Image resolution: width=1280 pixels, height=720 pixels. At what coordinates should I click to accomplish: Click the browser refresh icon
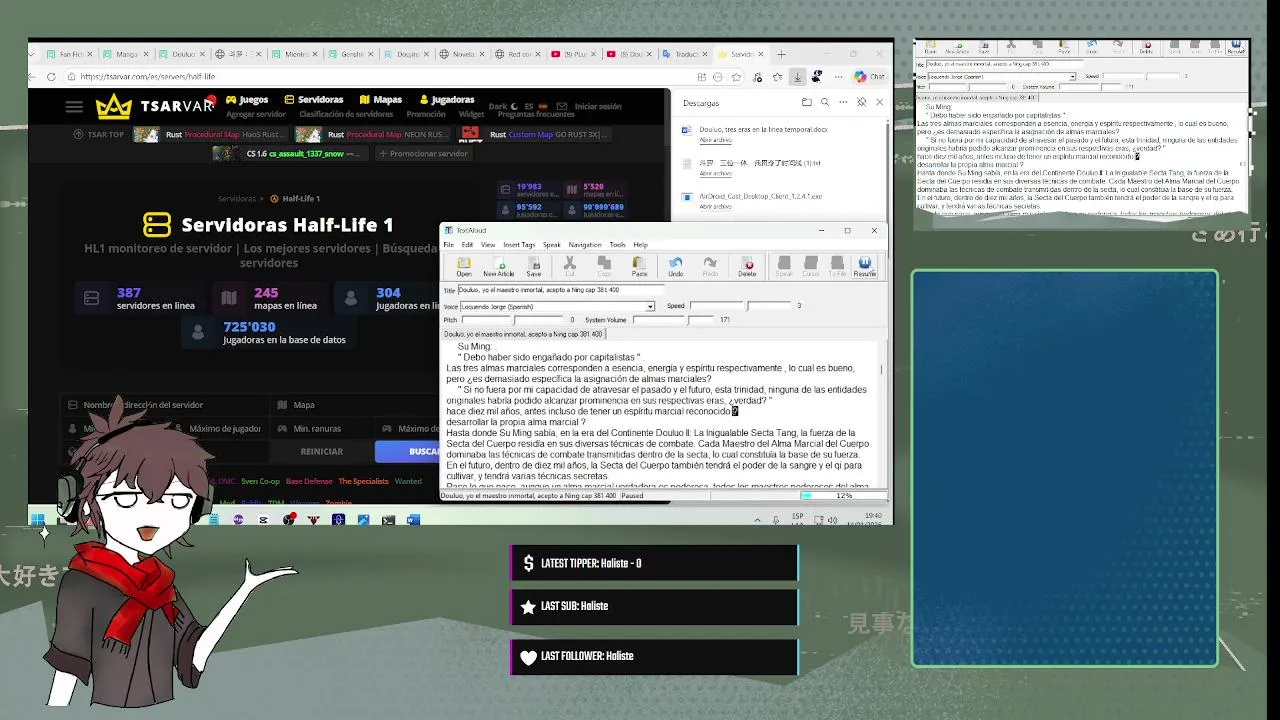point(51,76)
